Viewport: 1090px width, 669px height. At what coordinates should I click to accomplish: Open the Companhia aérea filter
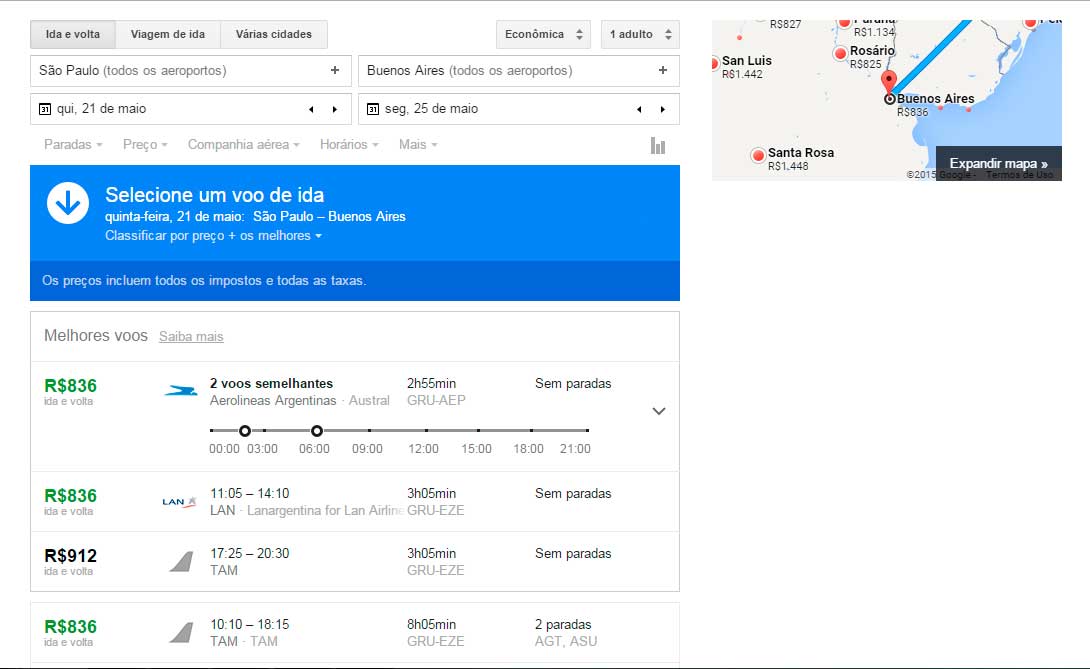241,144
